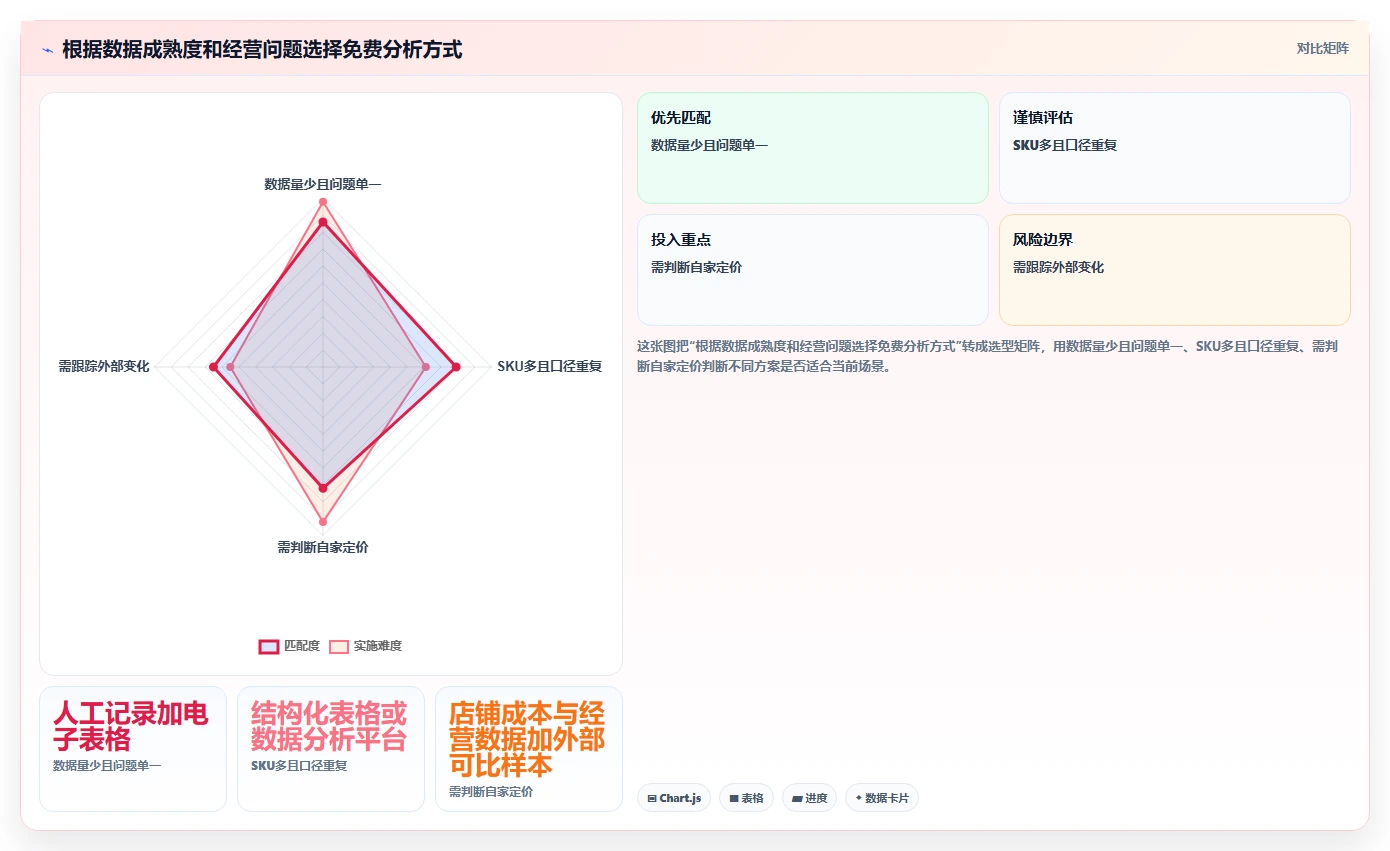Select the 店铺成本与经营数据加外部可比样本 card
Screen dimensions: 1390x851
click(529, 749)
